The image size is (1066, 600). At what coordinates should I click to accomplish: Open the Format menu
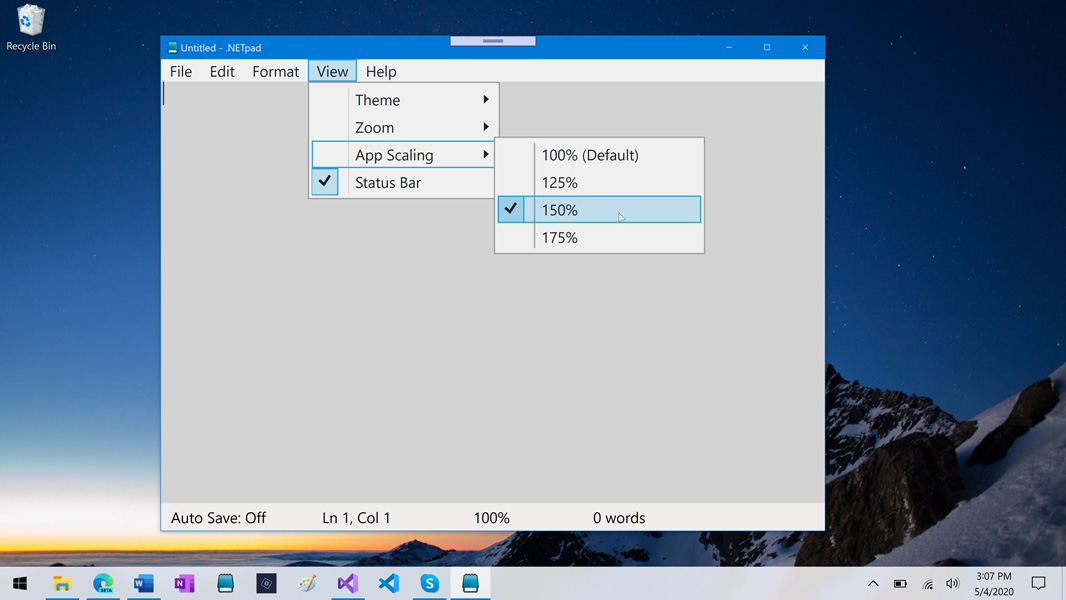275,72
